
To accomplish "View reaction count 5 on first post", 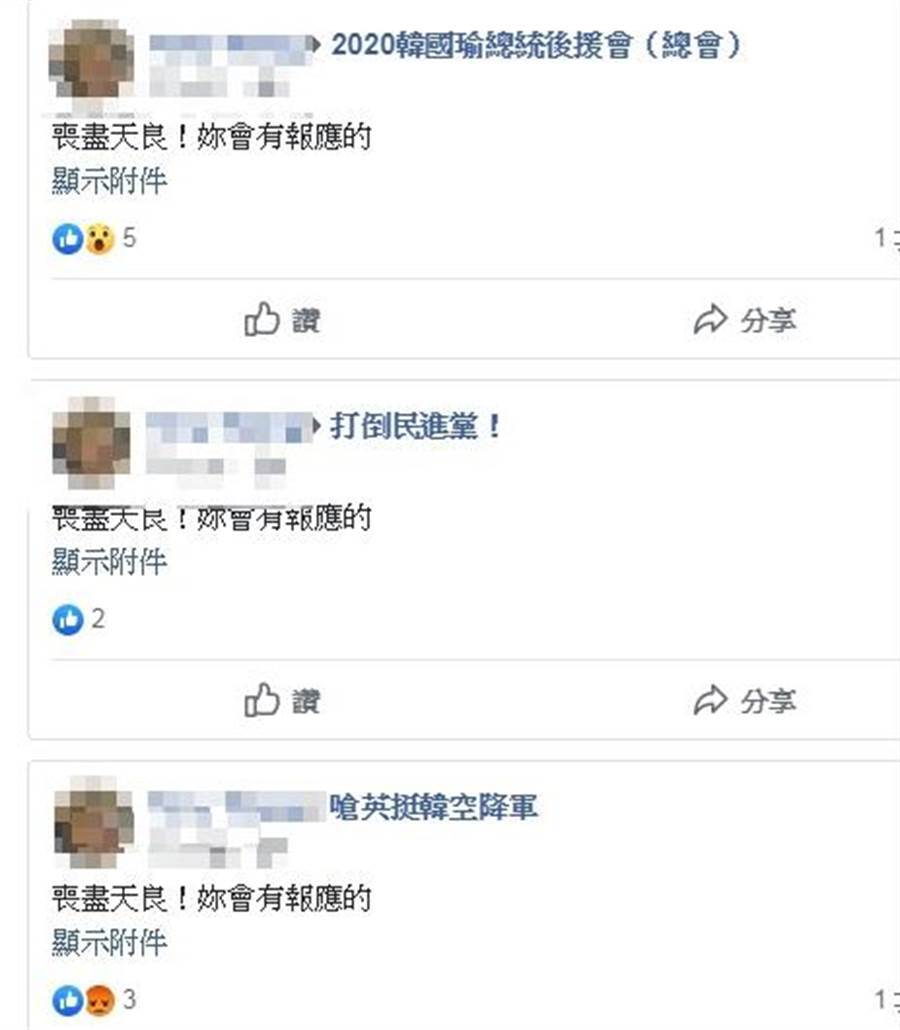I will coord(129,238).
